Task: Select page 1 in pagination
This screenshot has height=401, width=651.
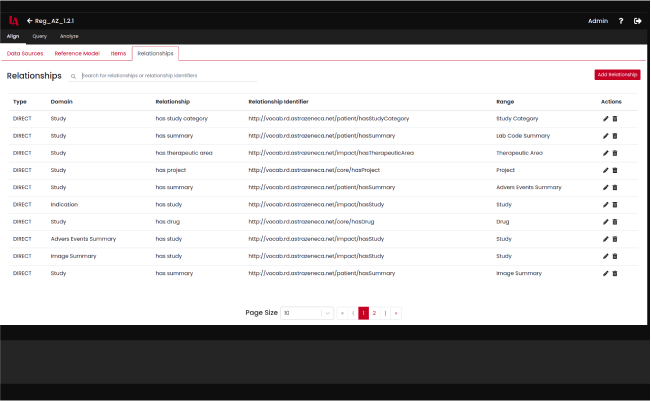Action: point(363,313)
